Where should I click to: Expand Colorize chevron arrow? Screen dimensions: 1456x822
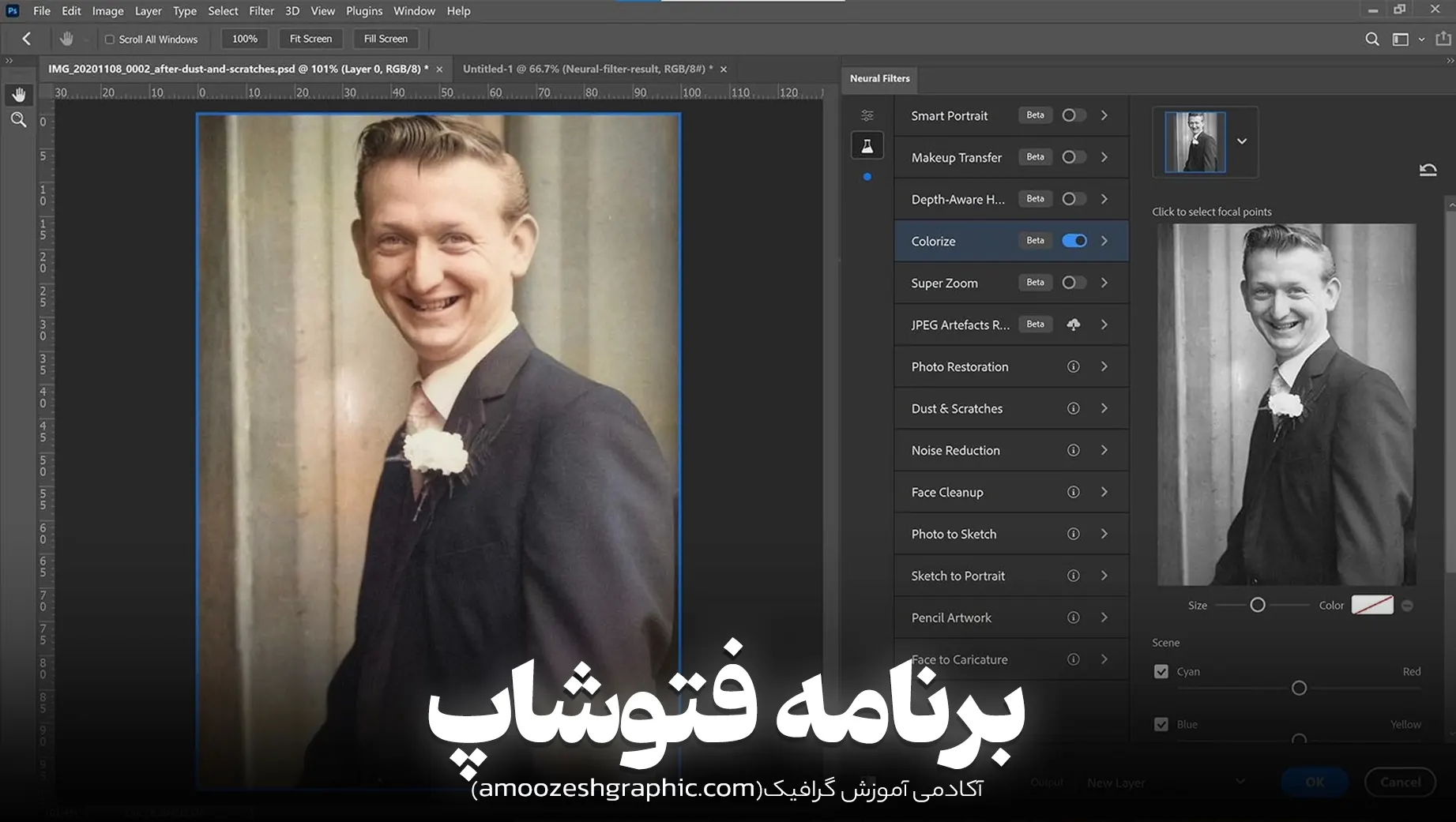(x=1104, y=241)
